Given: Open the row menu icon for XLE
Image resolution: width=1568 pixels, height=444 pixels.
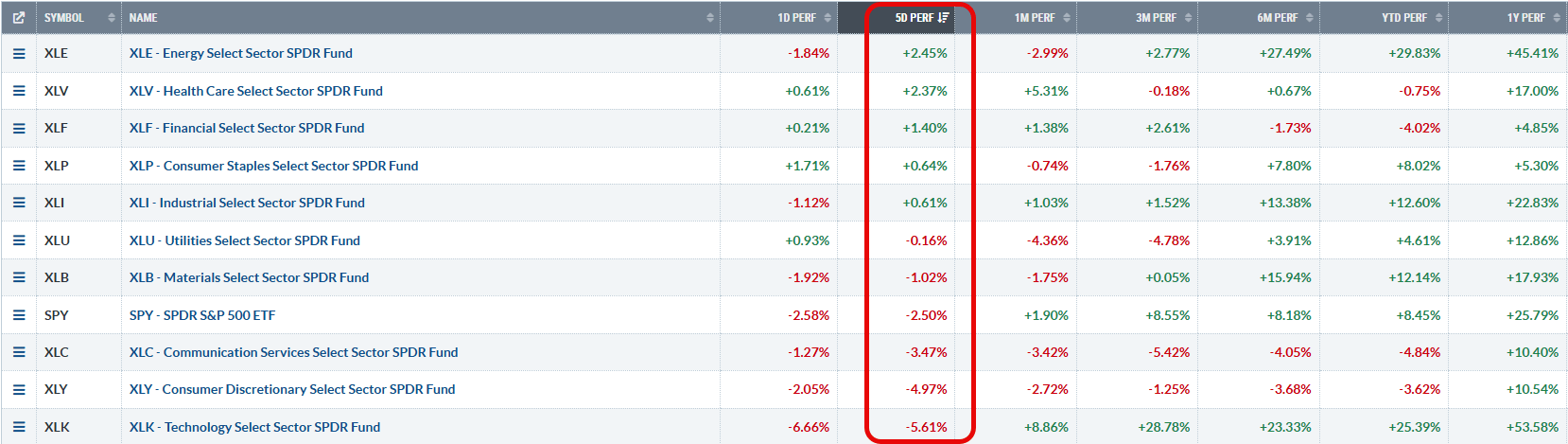Looking at the screenshot, I should pyautogui.click(x=19, y=54).
